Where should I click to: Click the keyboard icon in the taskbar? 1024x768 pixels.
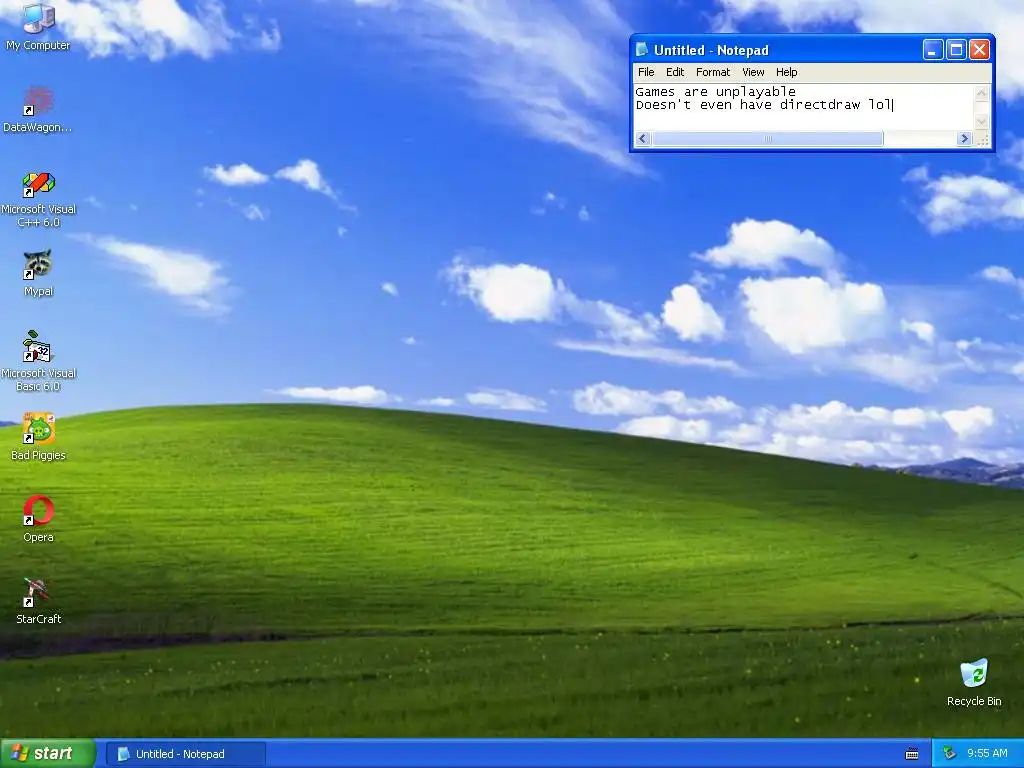912,754
